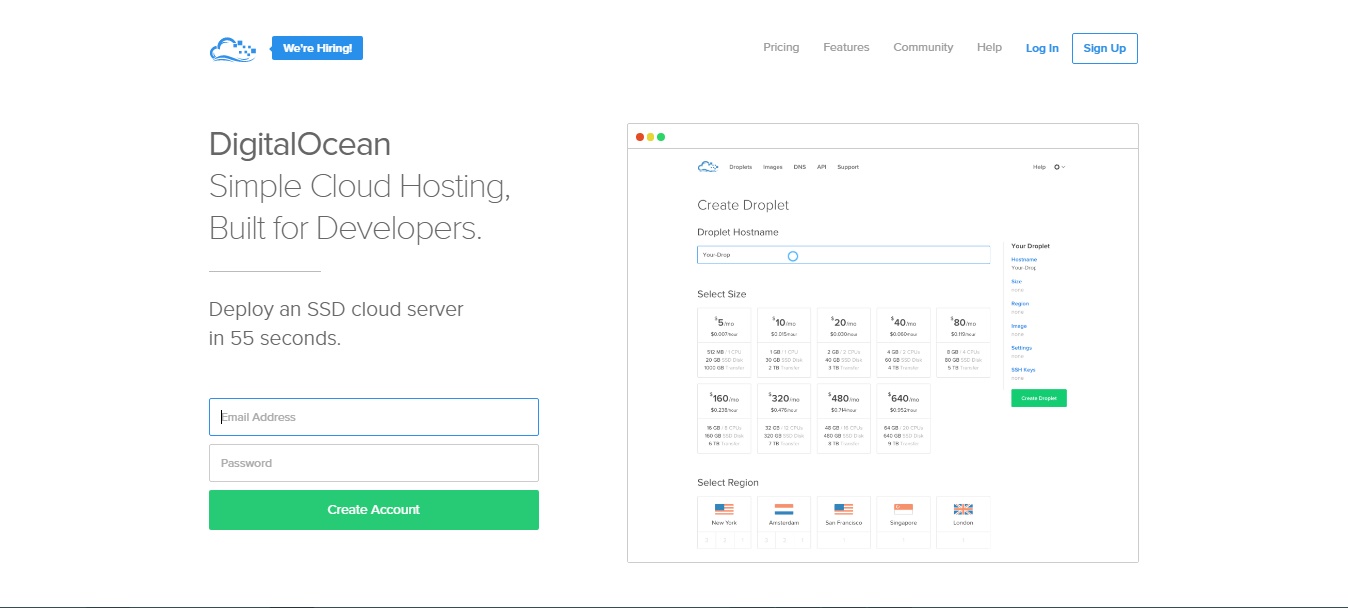
Task: Focus the Email Address field
Action: (374, 417)
